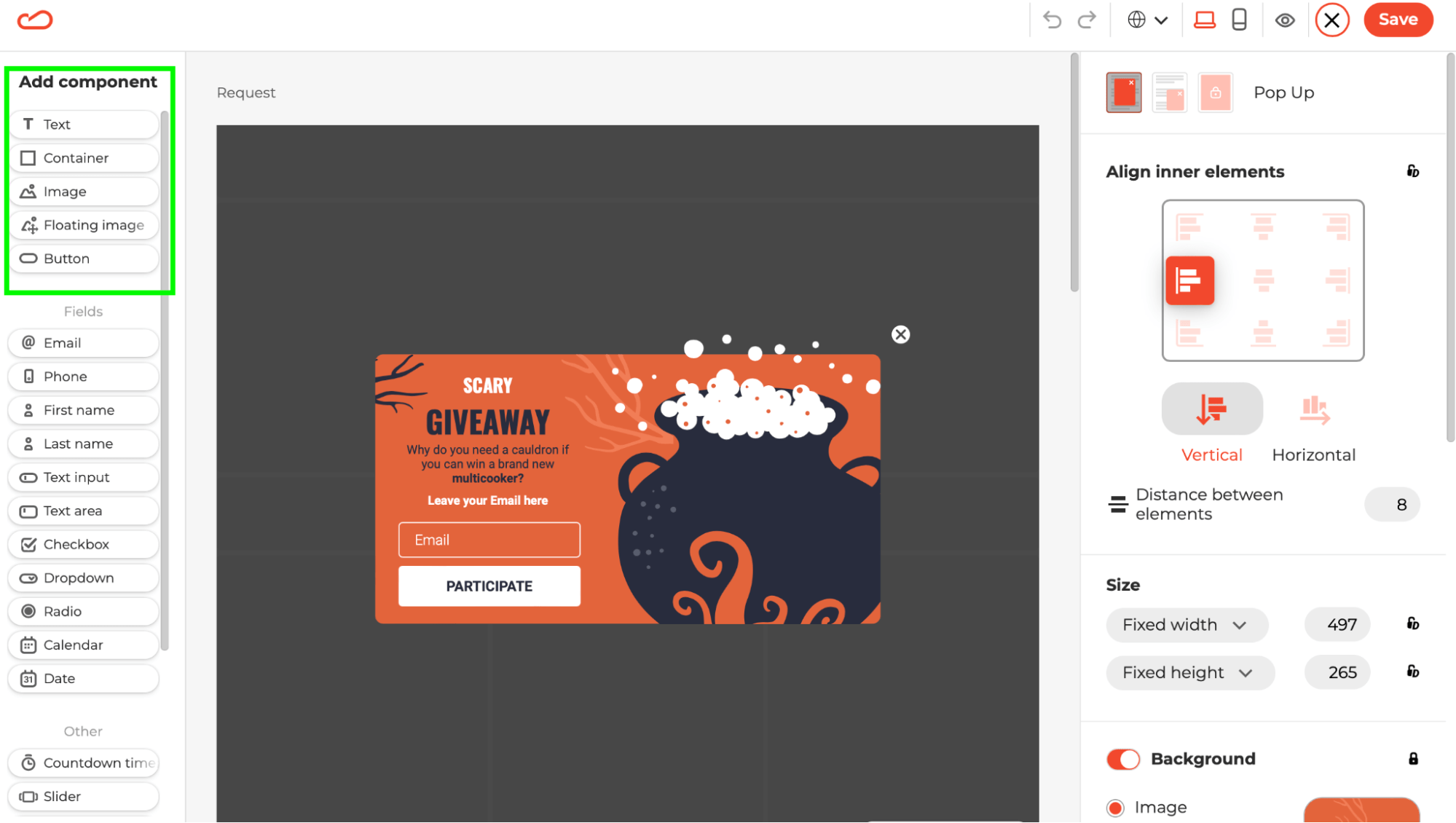This screenshot has width=1456, height=823.
Task: Add a Container component
Action: 84,158
